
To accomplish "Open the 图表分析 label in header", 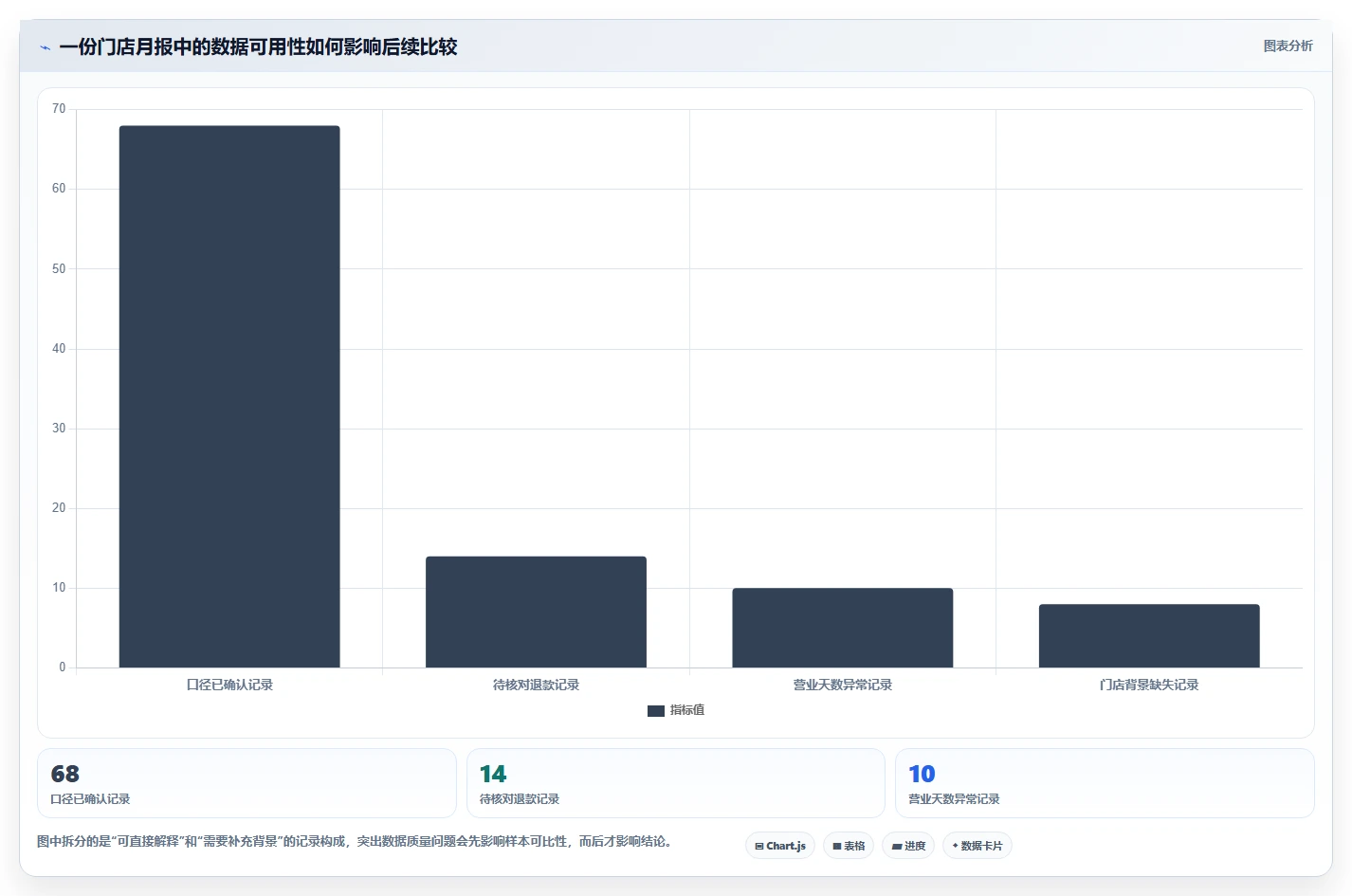I will [1288, 46].
